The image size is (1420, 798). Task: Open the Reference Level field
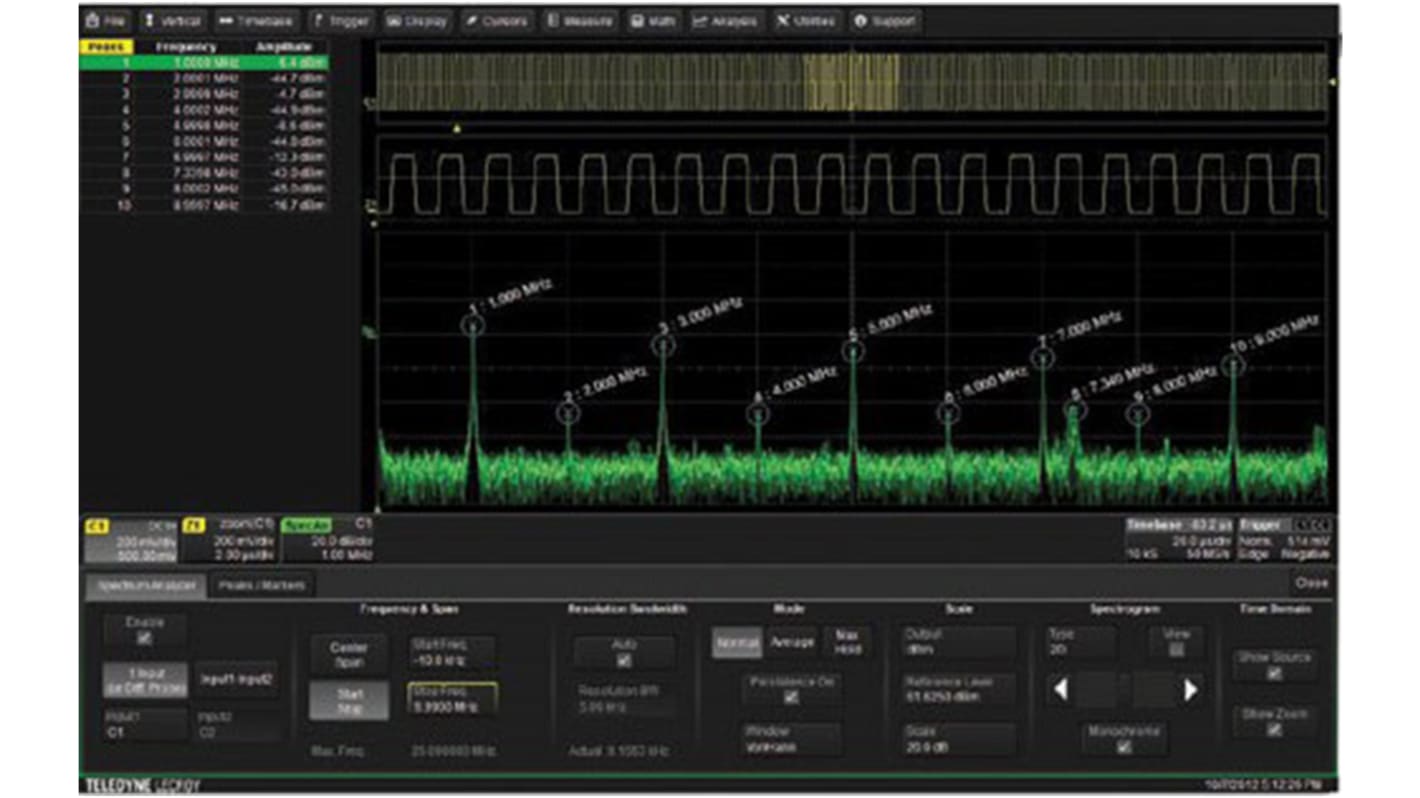point(958,688)
